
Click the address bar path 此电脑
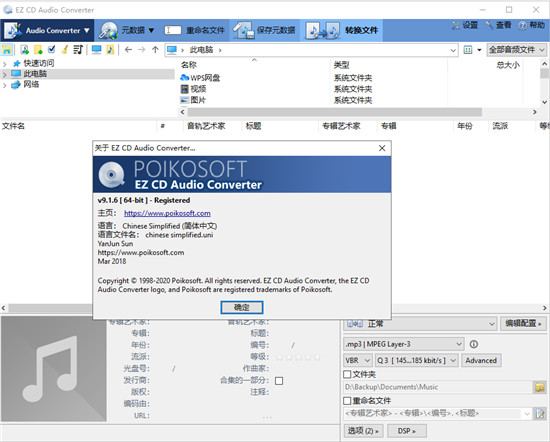pyautogui.click(x=201, y=50)
